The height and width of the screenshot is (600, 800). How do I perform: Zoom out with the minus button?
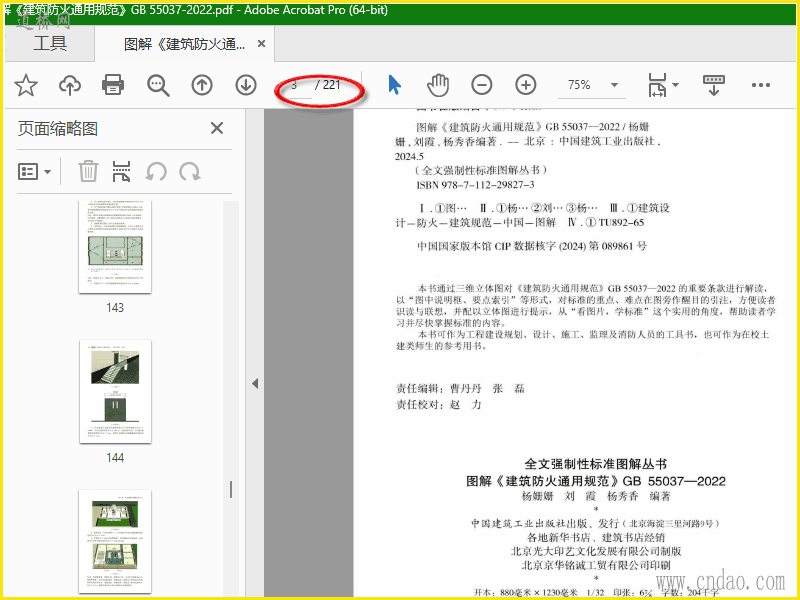point(482,85)
